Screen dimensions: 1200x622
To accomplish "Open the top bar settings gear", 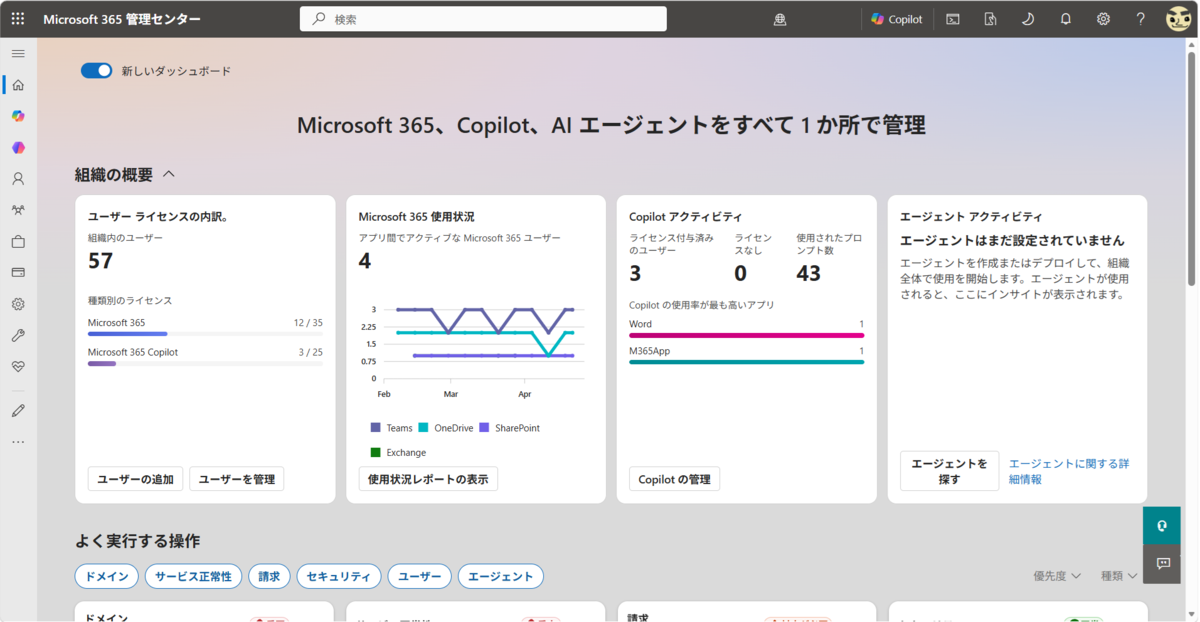I will click(1103, 19).
